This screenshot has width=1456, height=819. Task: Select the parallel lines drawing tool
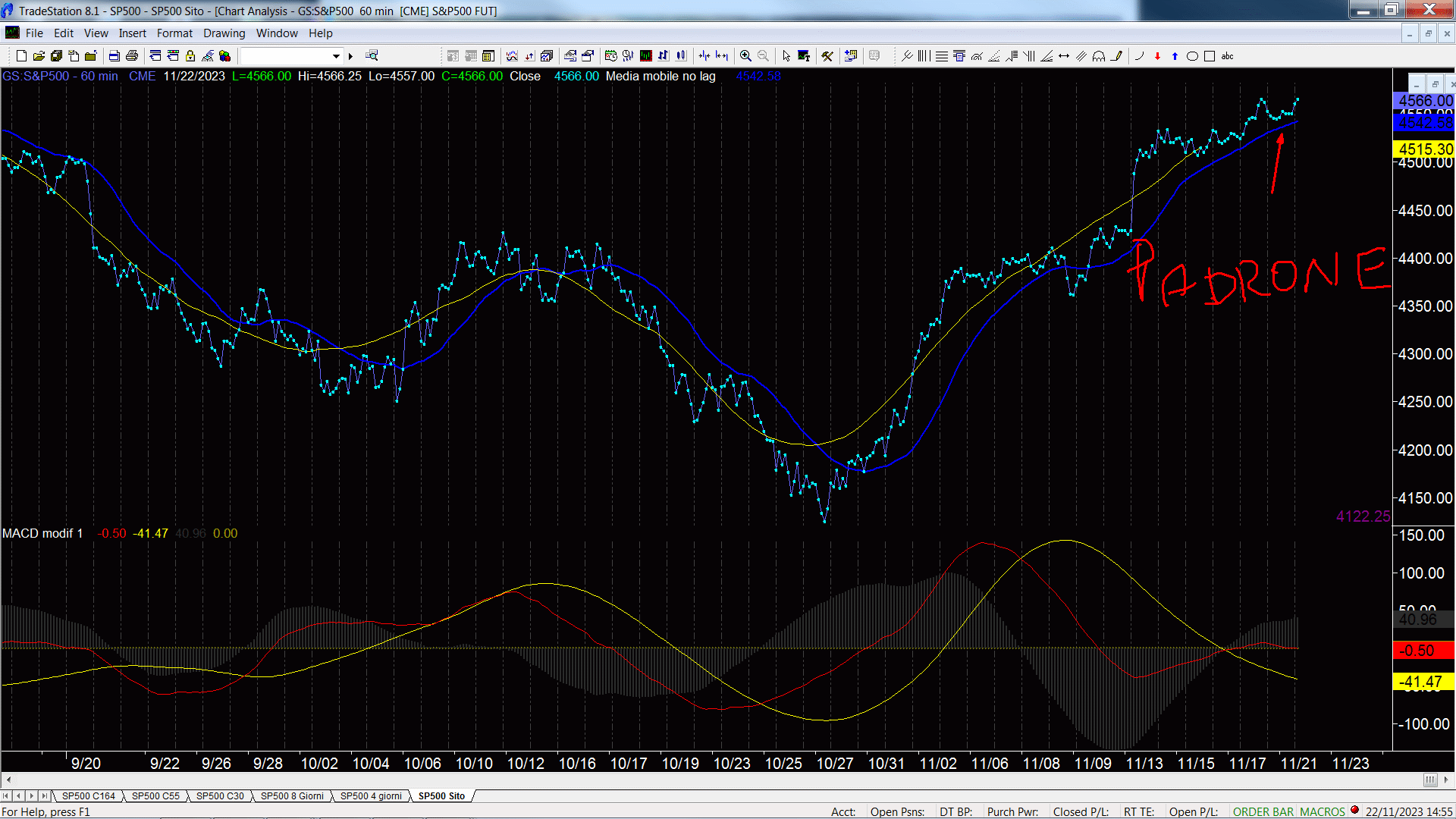(x=1081, y=55)
